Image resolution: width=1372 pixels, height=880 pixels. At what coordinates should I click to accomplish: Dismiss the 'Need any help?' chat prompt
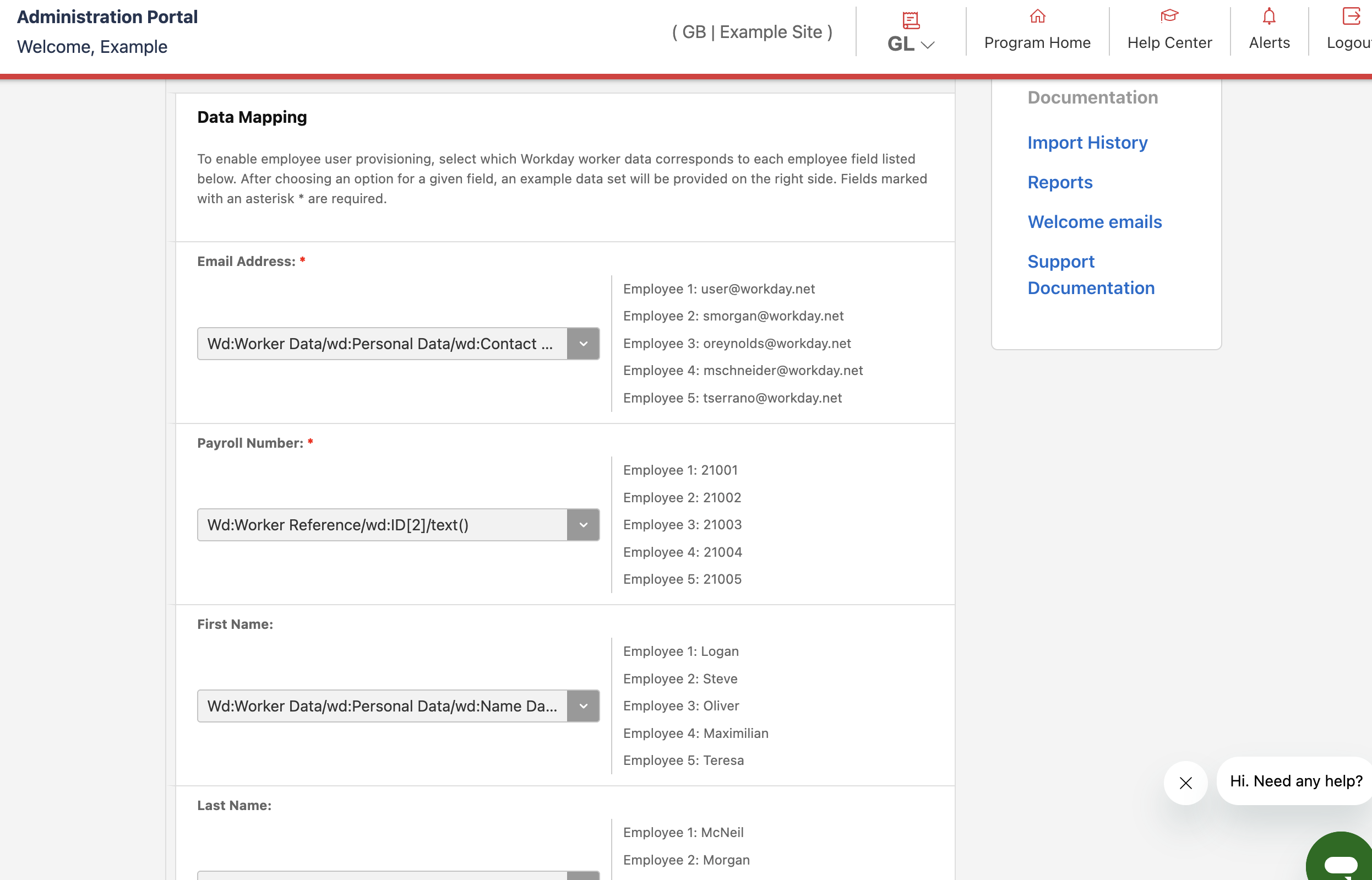(1185, 783)
